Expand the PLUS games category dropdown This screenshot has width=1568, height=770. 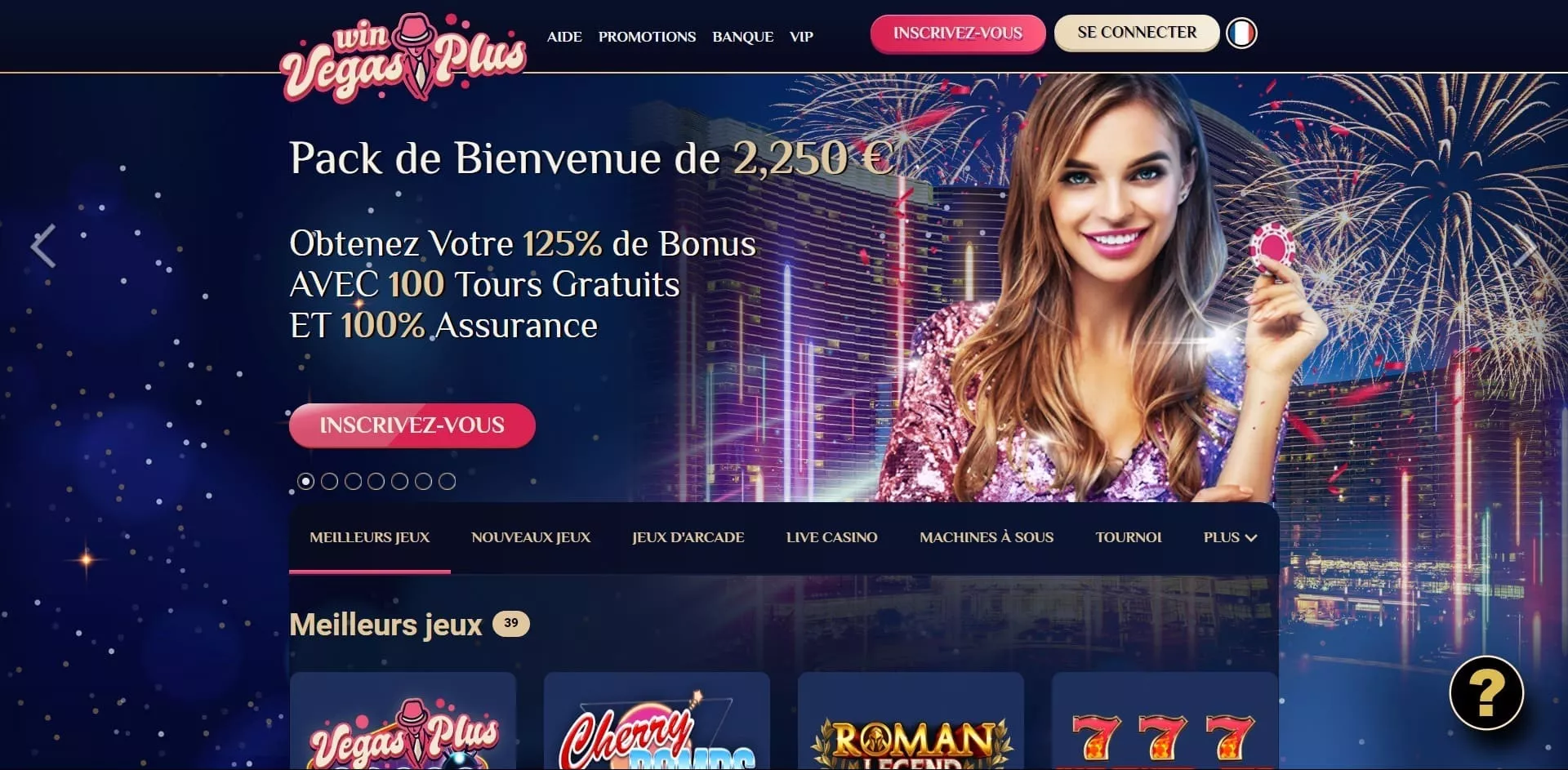pyautogui.click(x=1230, y=537)
